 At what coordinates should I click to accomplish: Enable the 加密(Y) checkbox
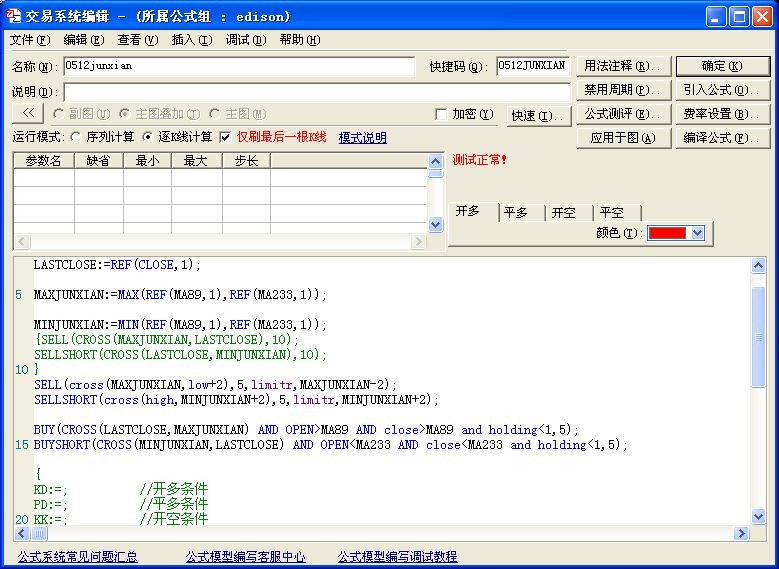tap(441, 114)
